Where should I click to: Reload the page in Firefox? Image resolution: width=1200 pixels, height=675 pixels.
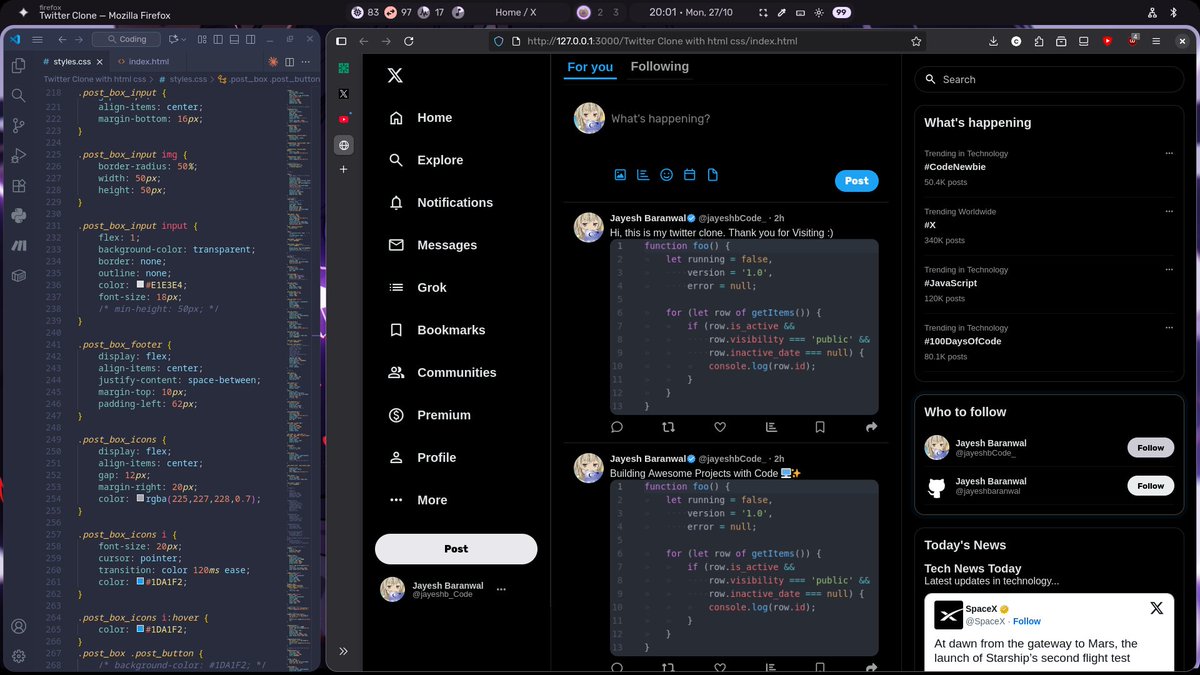(408, 41)
